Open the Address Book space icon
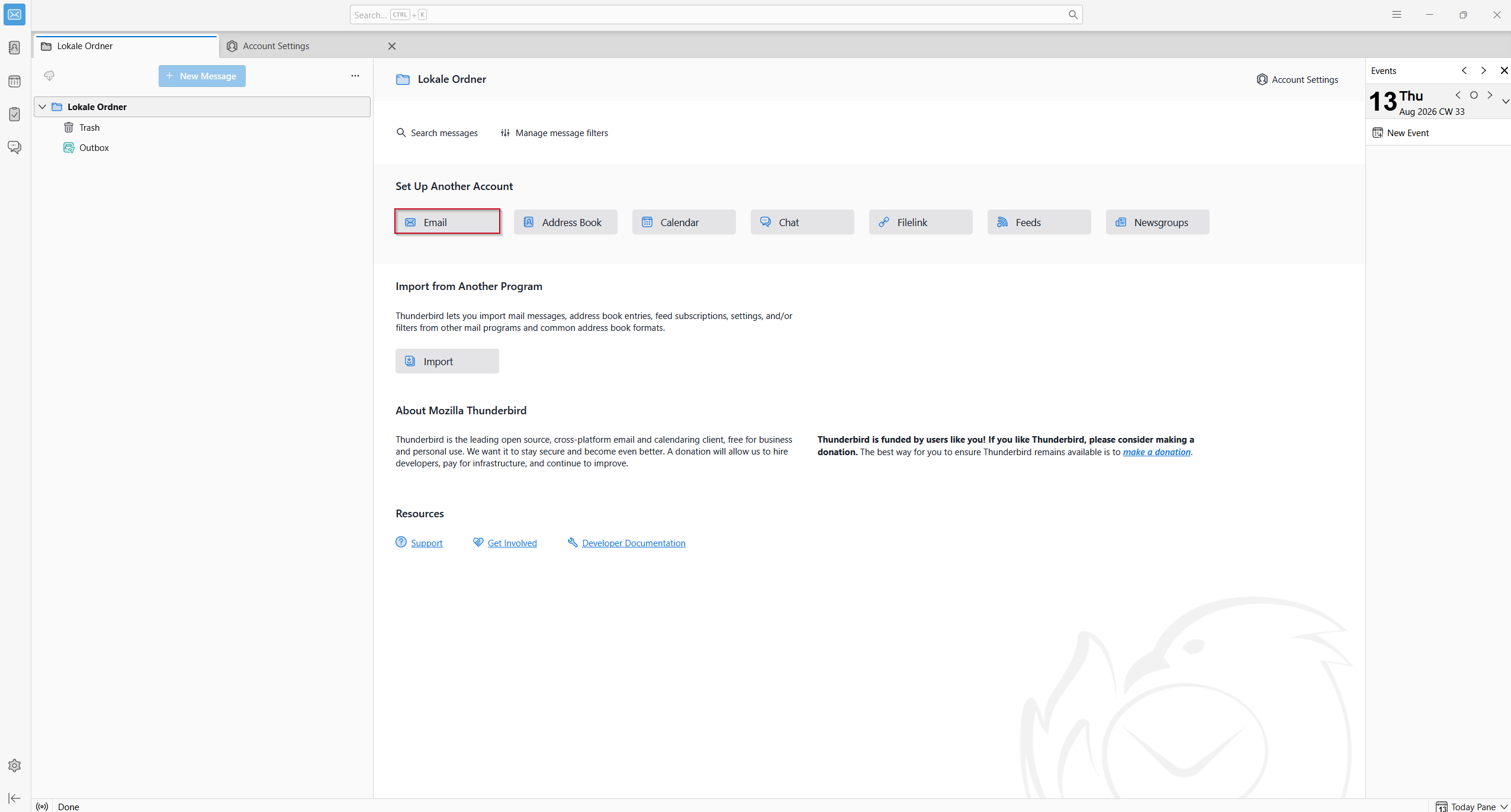Image resolution: width=1511 pixels, height=812 pixels. point(15,47)
